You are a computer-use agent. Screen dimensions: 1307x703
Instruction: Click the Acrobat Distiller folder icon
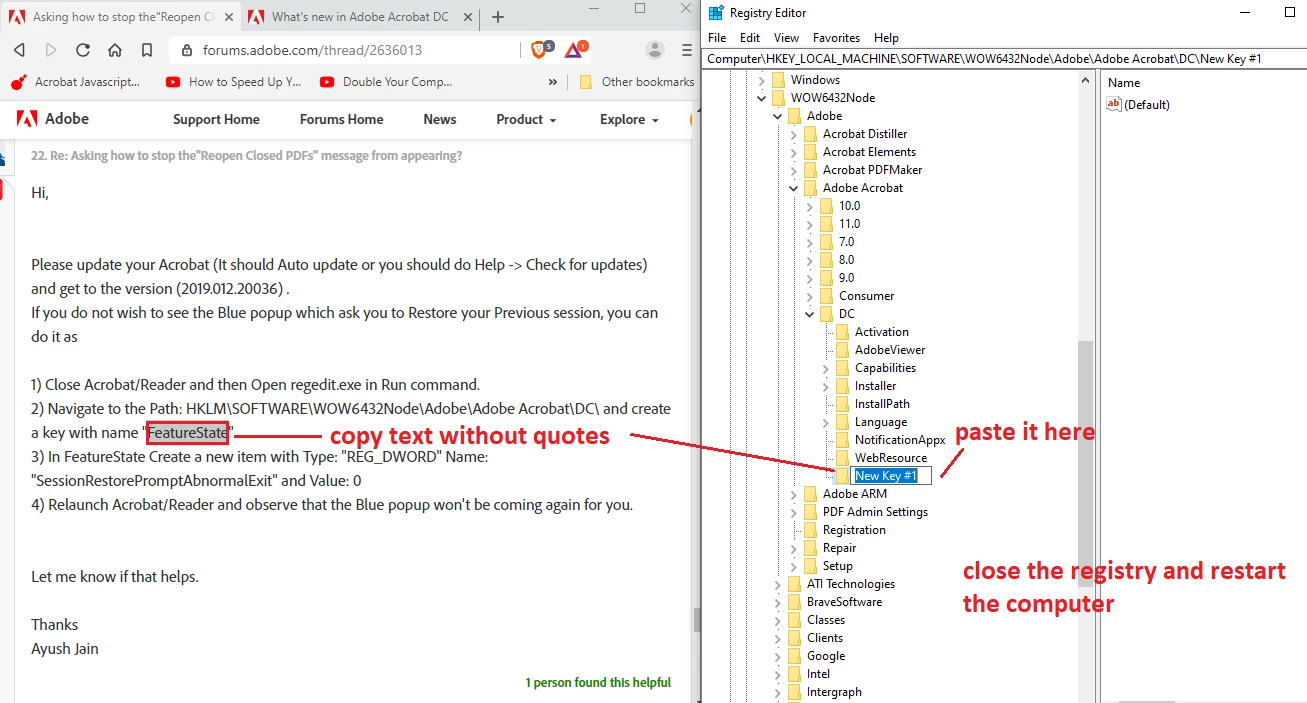pos(811,134)
